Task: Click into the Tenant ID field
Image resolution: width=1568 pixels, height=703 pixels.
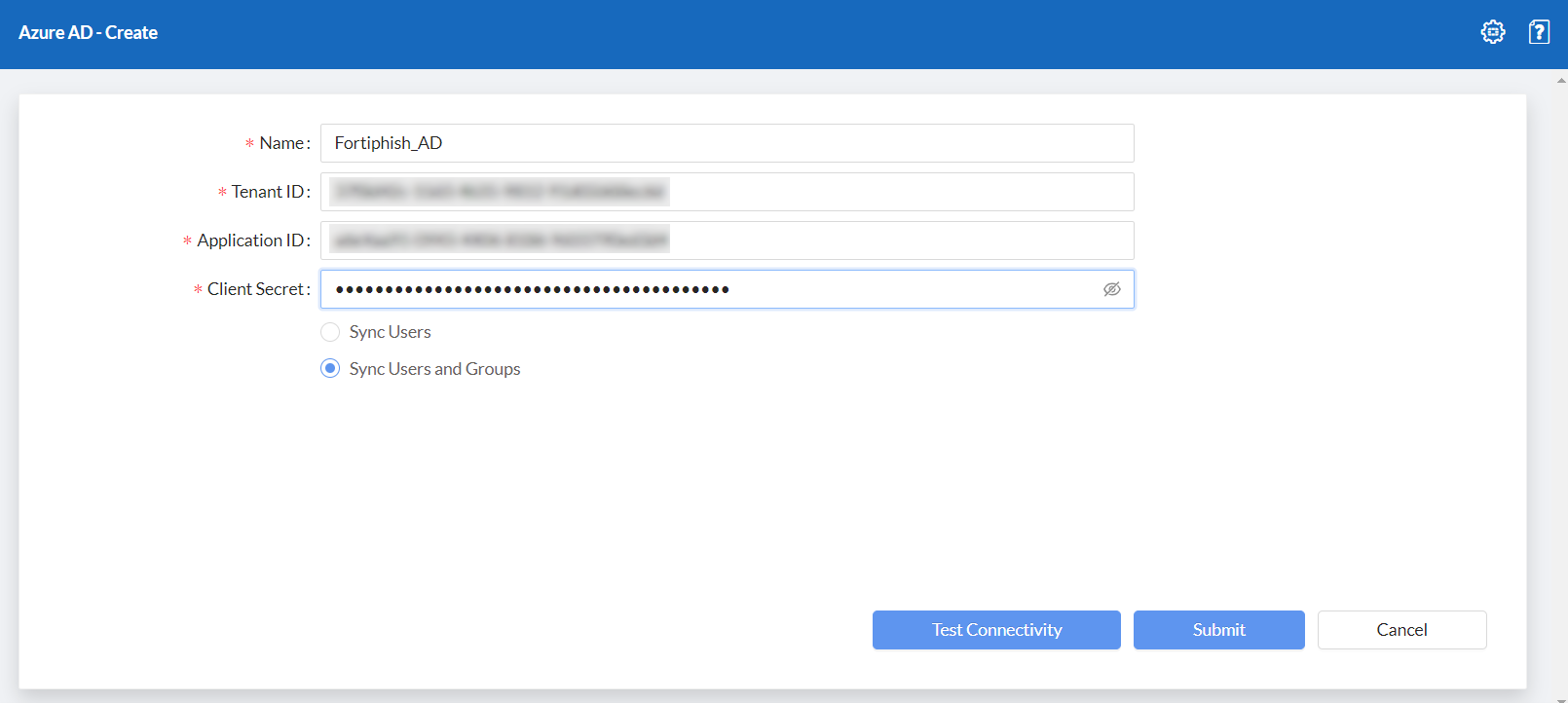Action: pos(728,192)
